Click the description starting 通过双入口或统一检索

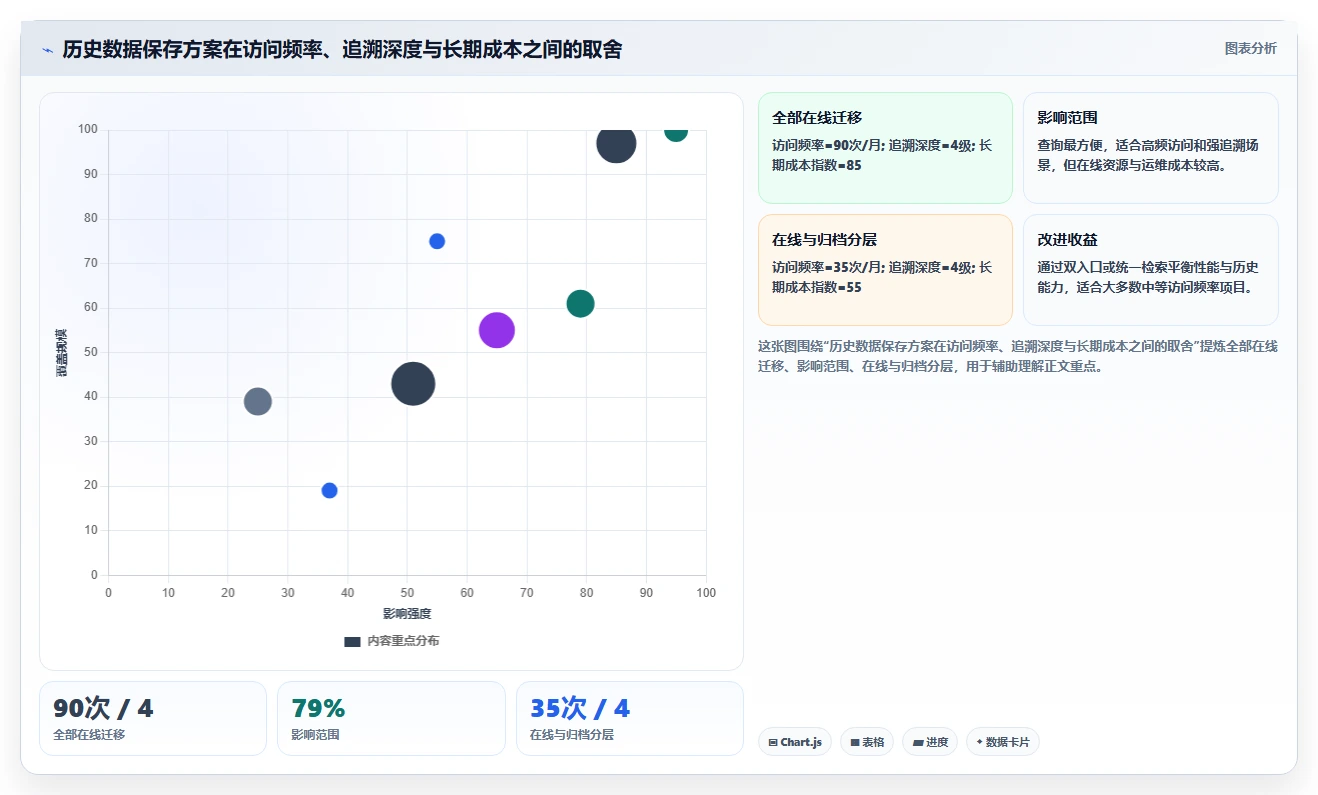(1148, 277)
